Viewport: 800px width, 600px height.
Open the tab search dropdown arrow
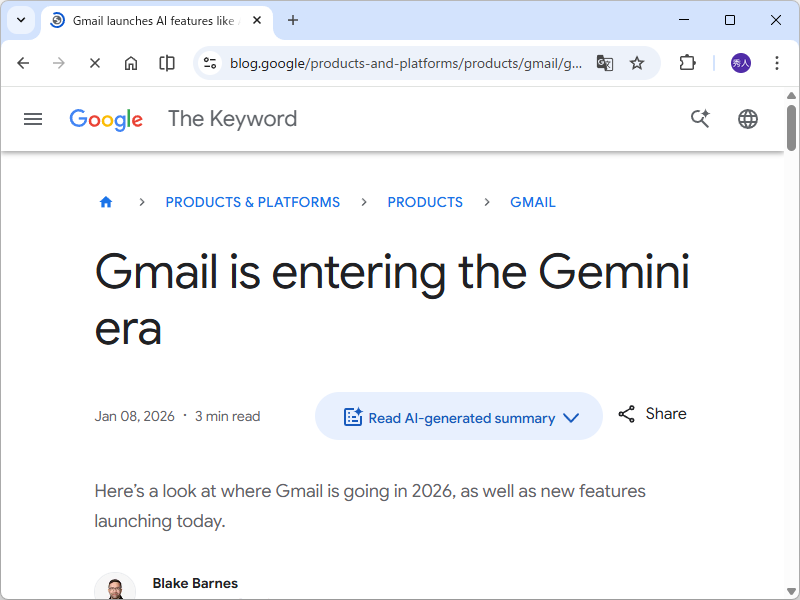(x=21, y=20)
